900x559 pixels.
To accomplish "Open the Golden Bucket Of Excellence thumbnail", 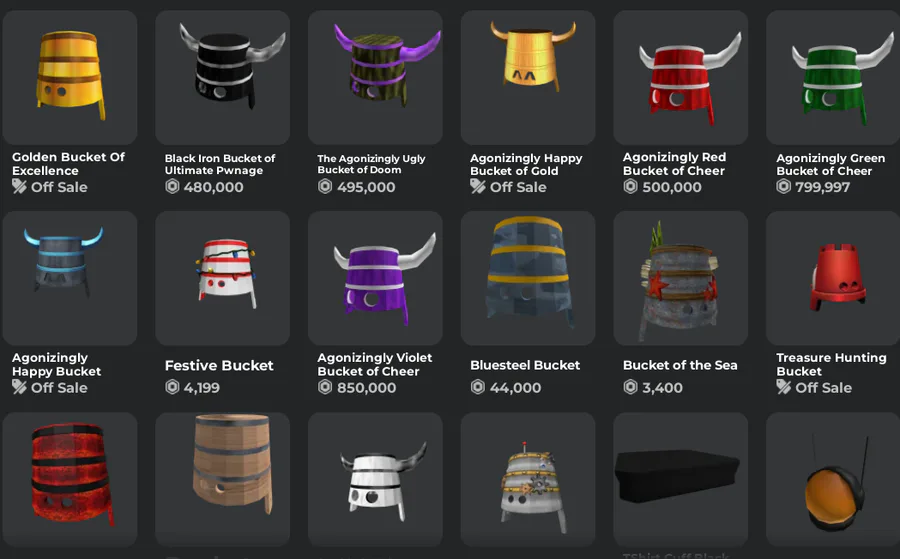I will point(69,77).
